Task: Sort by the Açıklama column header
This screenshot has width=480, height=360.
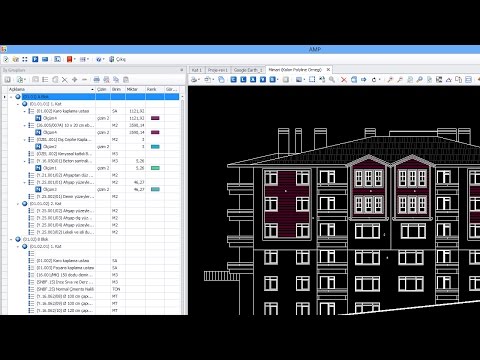Action: (52, 89)
